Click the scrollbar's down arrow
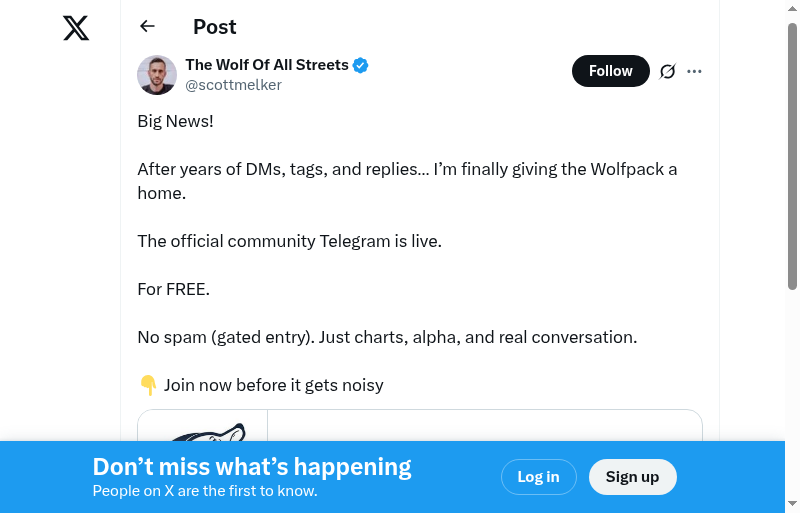 point(792,503)
